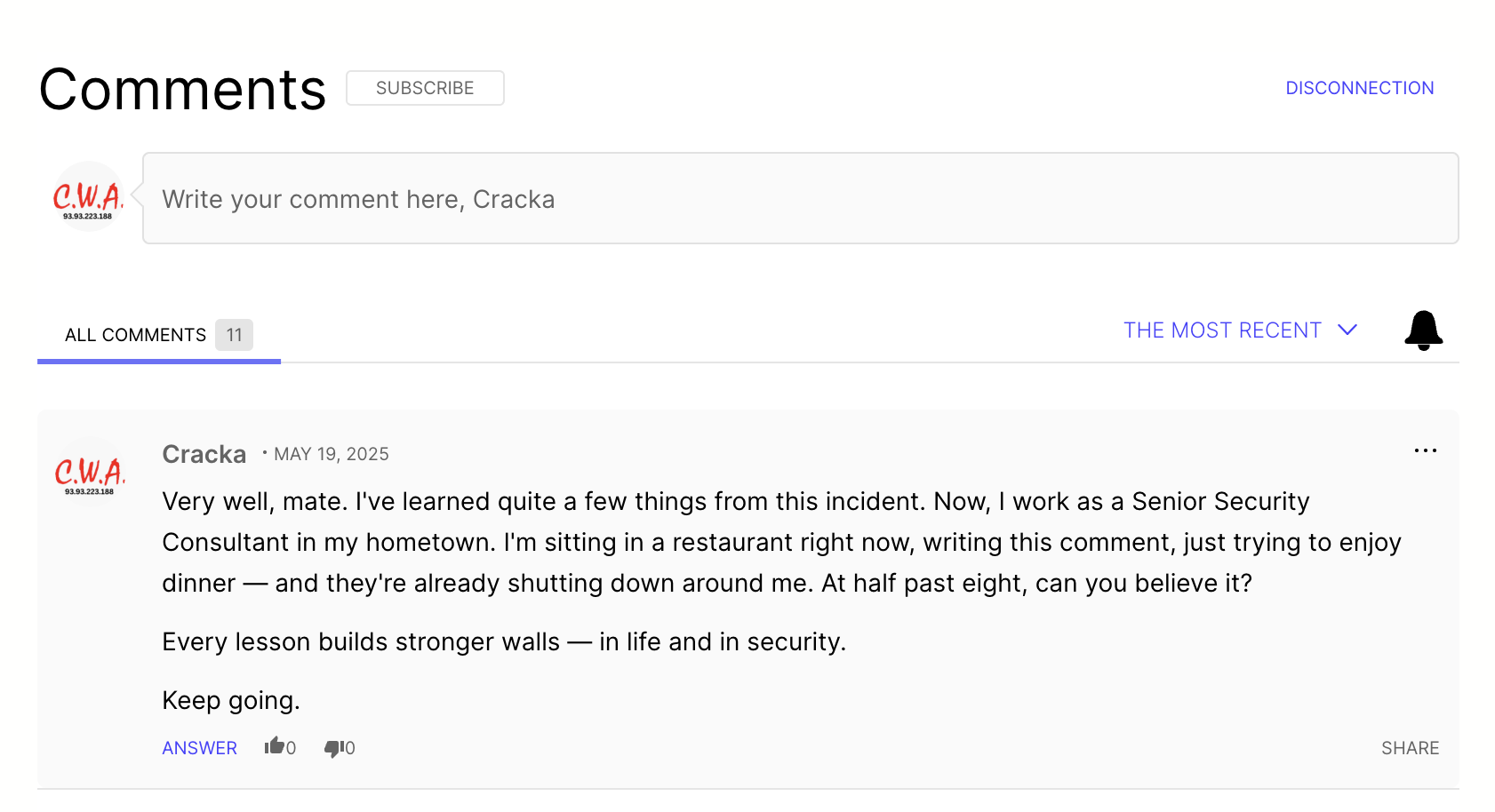The width and height of the screenshot is (1495, 812).
Task: Click the "Keep going." comment text
Action: [x=231, y=700]
